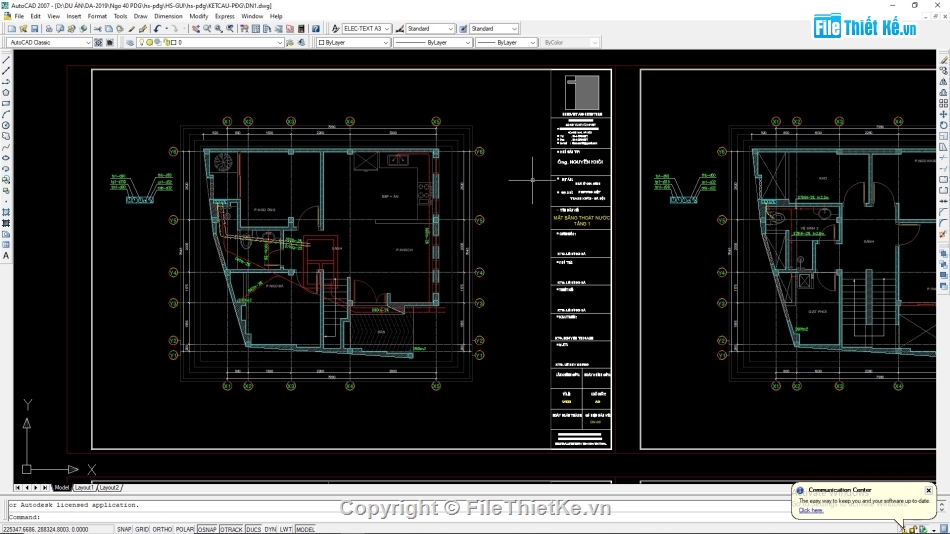Toggle GRID display in status bar
Image resolution: width=950 pixels, height=534 pixels.
[x=142, y=529]
